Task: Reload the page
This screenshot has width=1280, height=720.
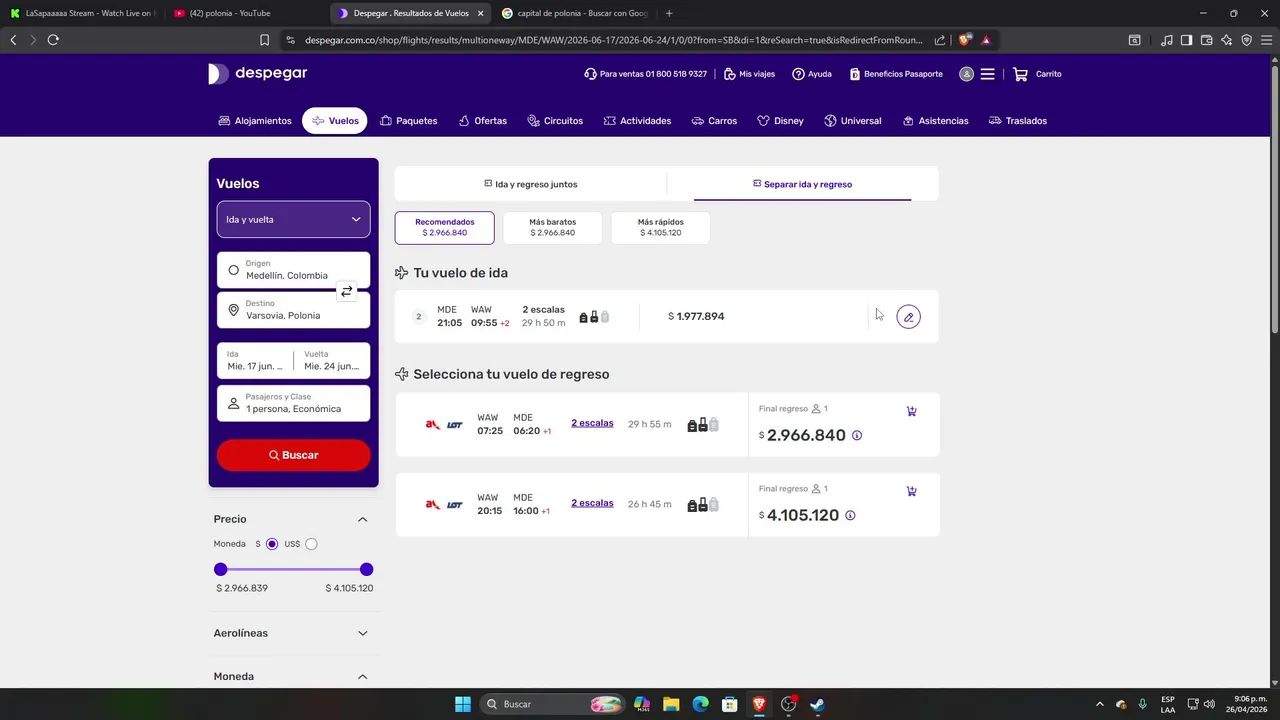Action: point(53,40)
